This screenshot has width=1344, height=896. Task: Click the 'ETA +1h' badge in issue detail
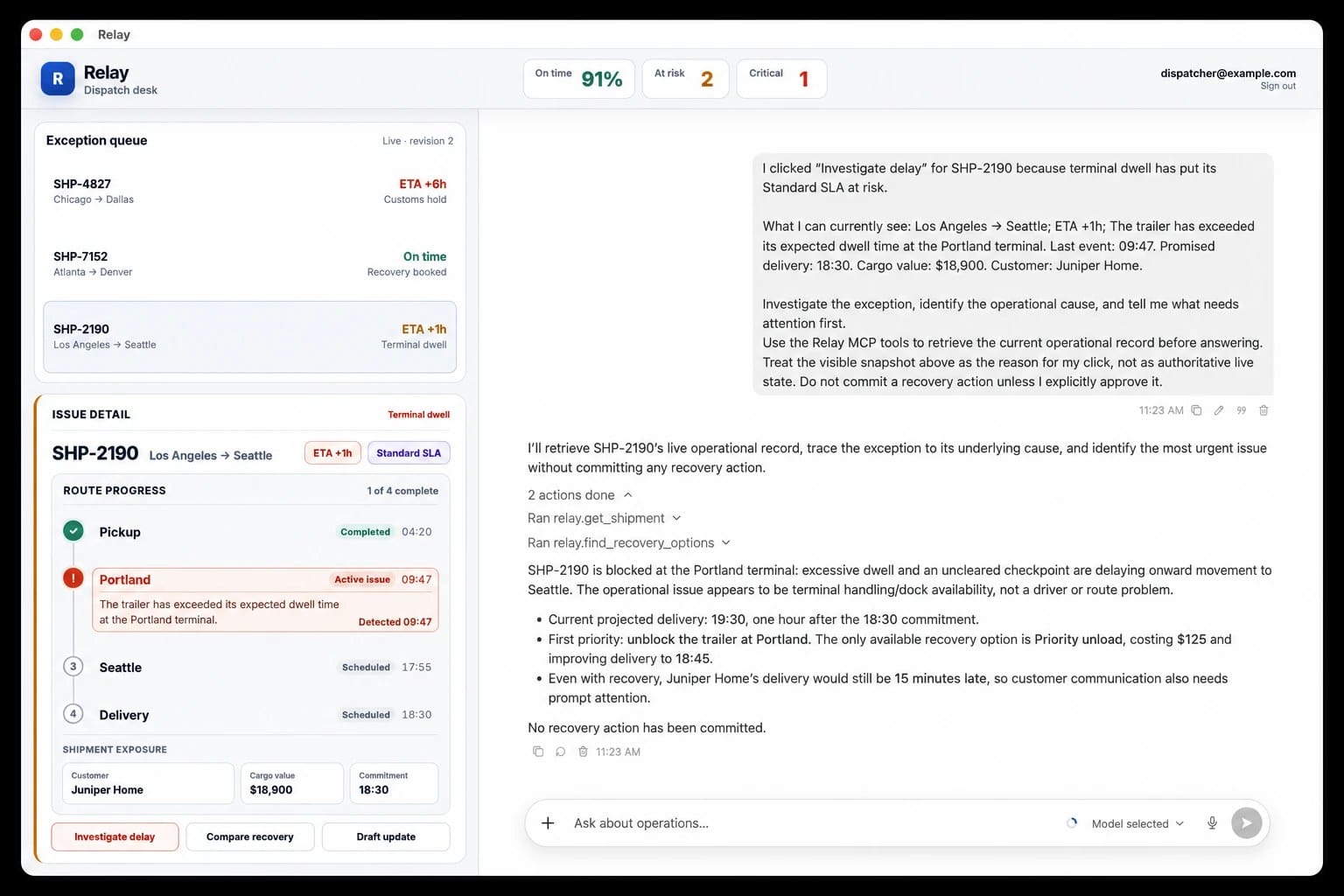coord(332,453)
